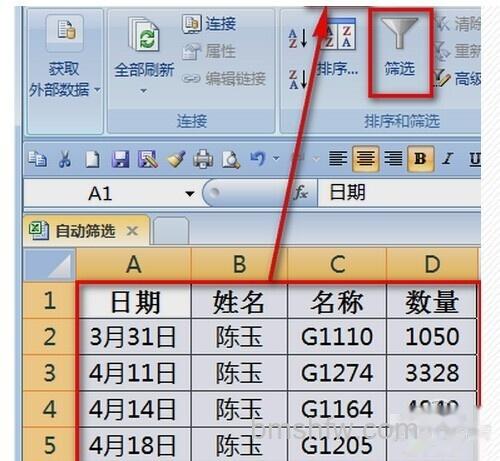500x461 pixels.
Task: Select cell containing G1274
Action: click(337, 373)
